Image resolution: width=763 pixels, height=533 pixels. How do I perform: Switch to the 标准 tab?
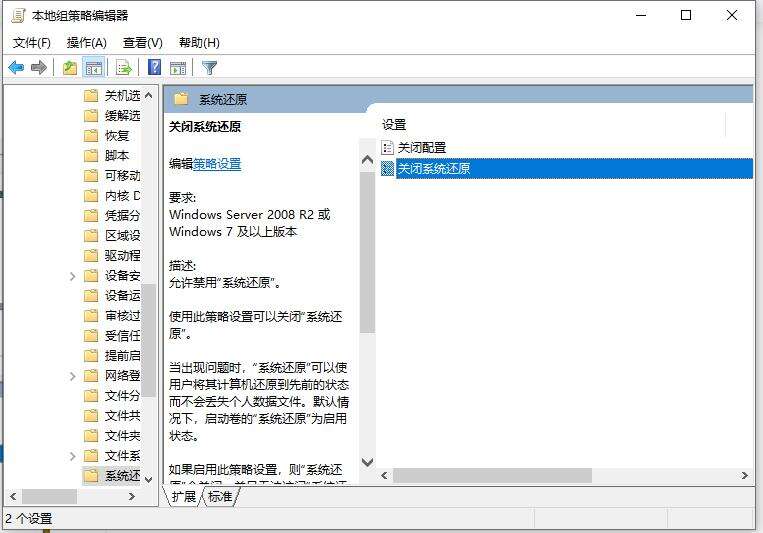(220, 496)
